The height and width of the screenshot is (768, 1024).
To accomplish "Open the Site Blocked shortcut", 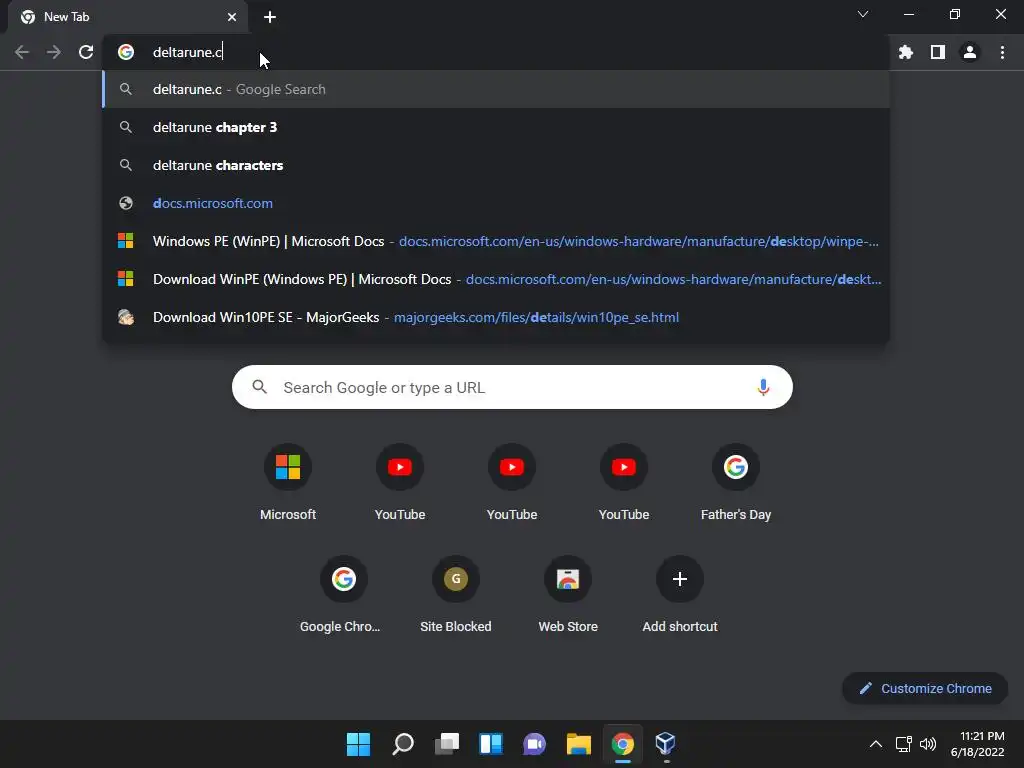I will point(456,594).
